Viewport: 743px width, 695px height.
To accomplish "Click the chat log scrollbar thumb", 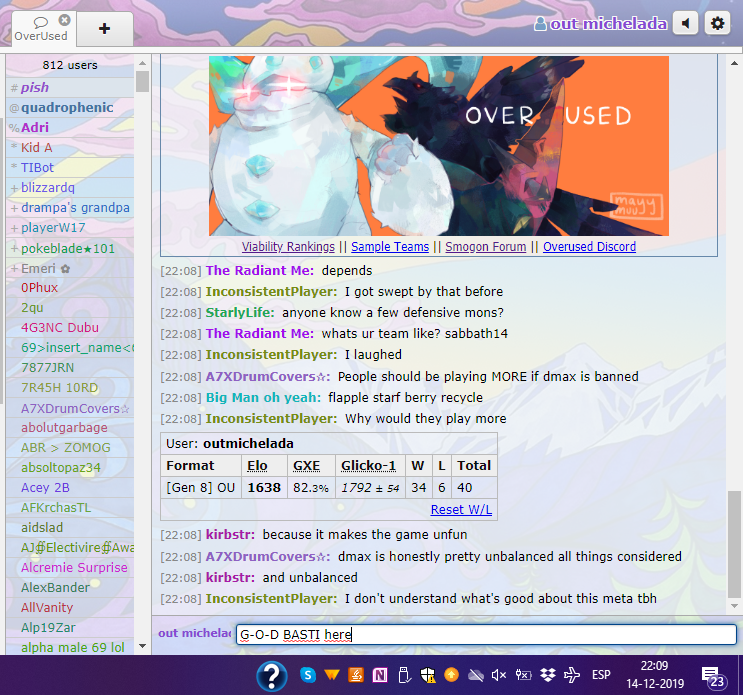I will click(x=734, y=545).
